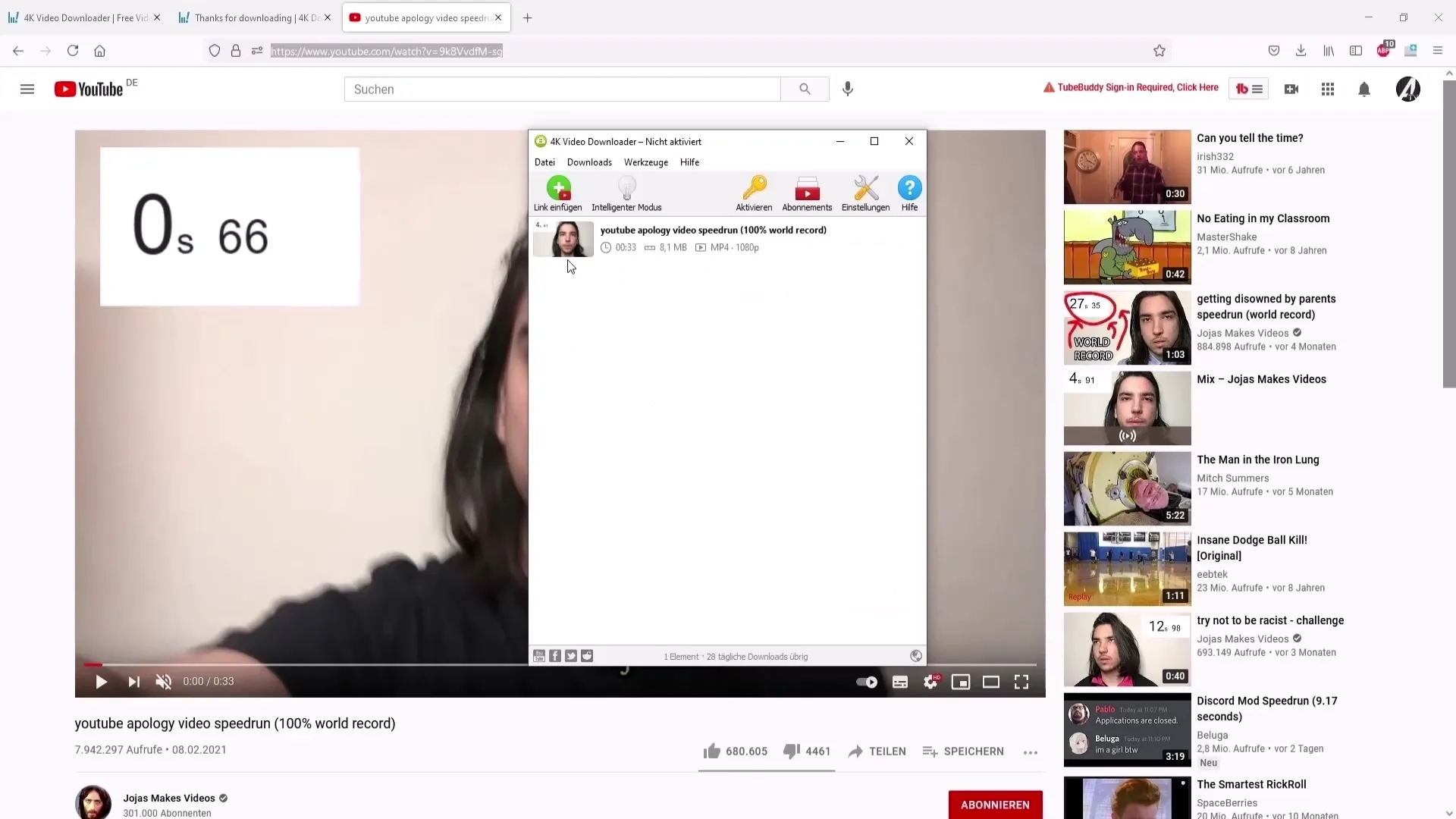Toggle the theater mode button on video player

coord(991,682)
